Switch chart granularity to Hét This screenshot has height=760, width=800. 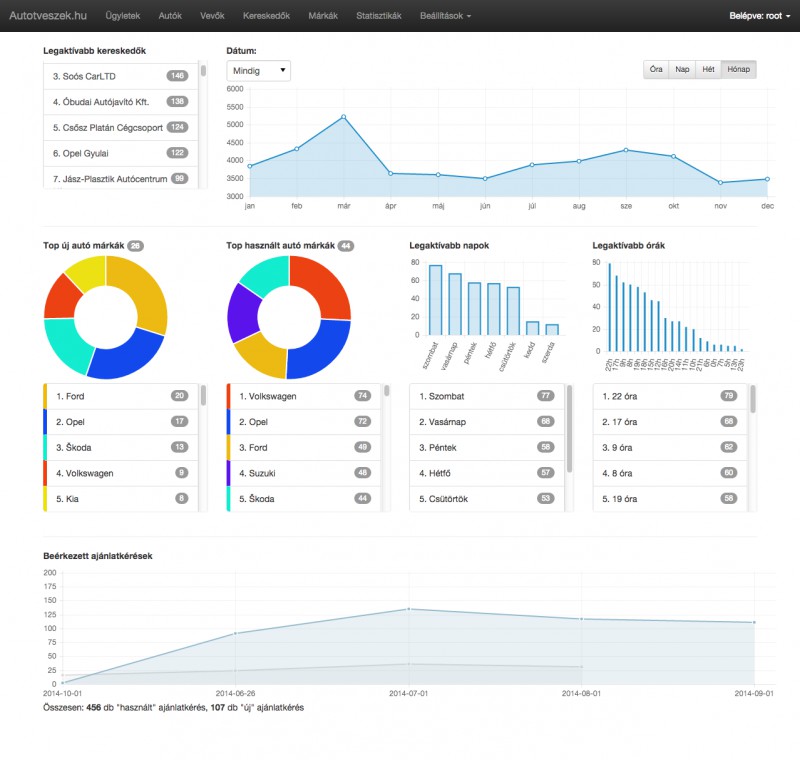click(708, 69)
